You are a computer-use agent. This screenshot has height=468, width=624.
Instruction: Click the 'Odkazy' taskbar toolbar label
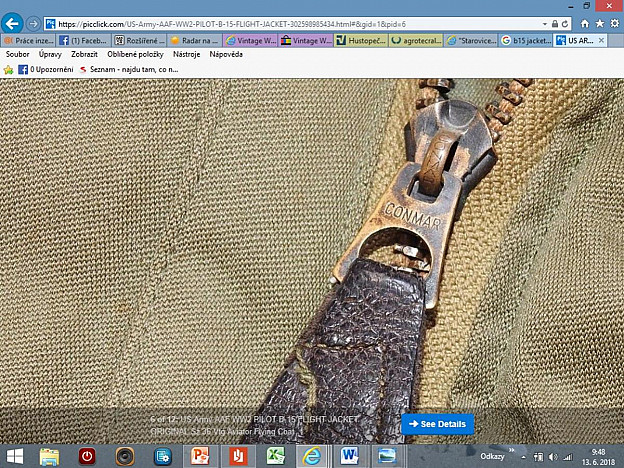(492, 456)
